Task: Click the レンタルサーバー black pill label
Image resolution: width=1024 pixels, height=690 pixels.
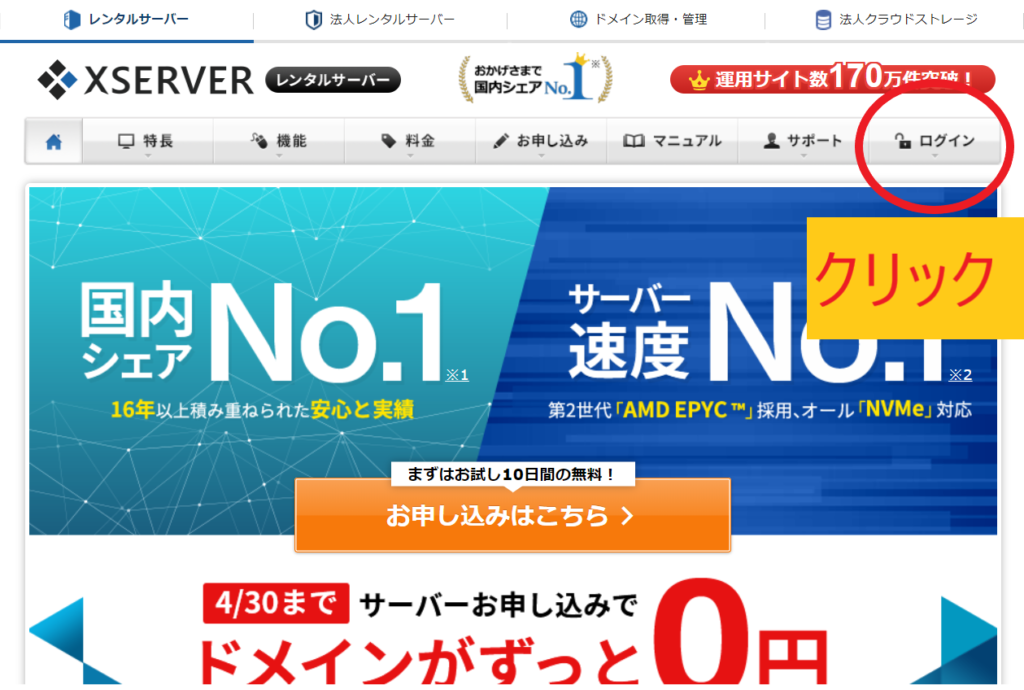Action: tap(333, 80)
